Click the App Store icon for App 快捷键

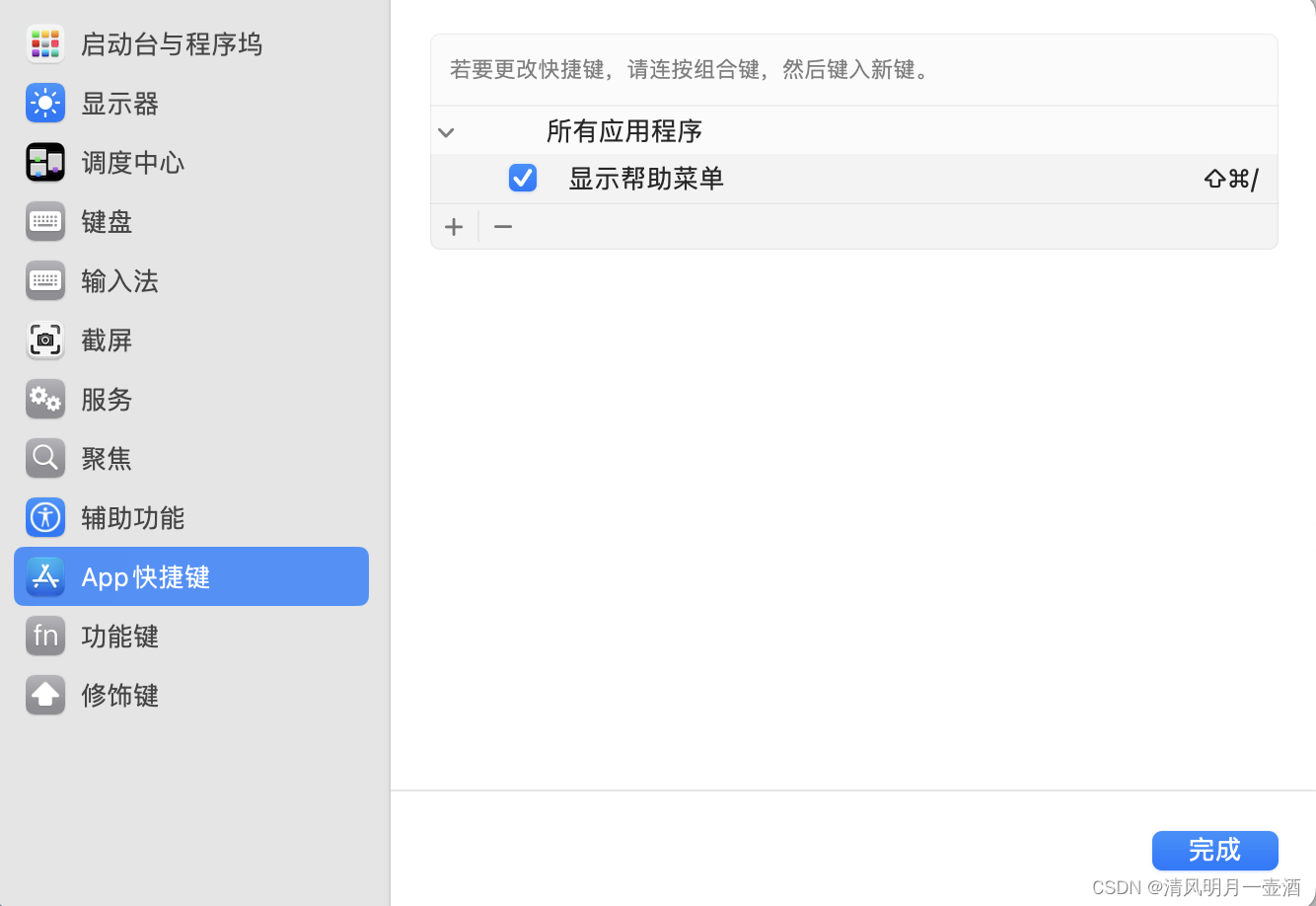[45, 576]
